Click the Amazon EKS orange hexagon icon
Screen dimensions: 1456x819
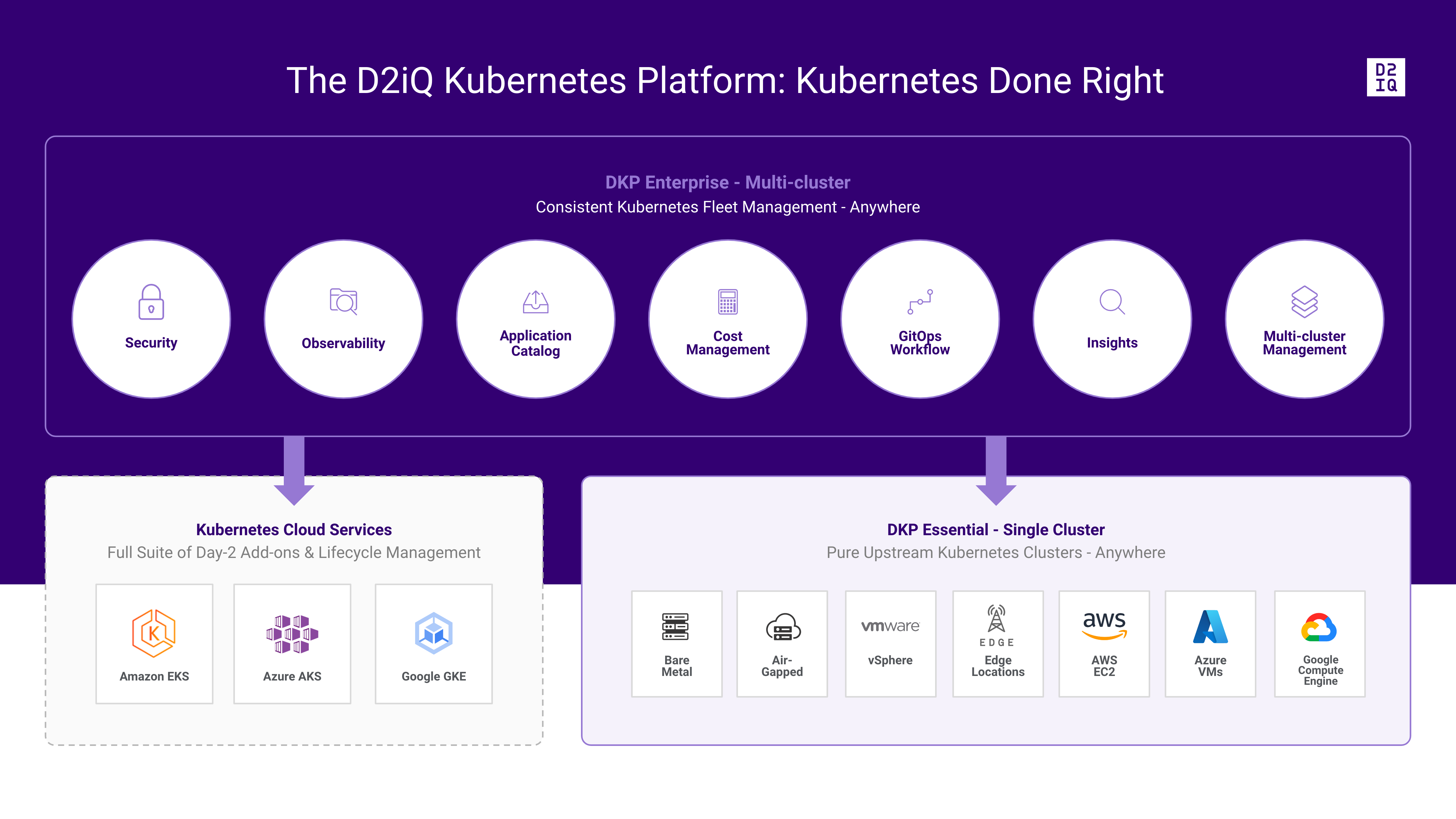point(154,633)
